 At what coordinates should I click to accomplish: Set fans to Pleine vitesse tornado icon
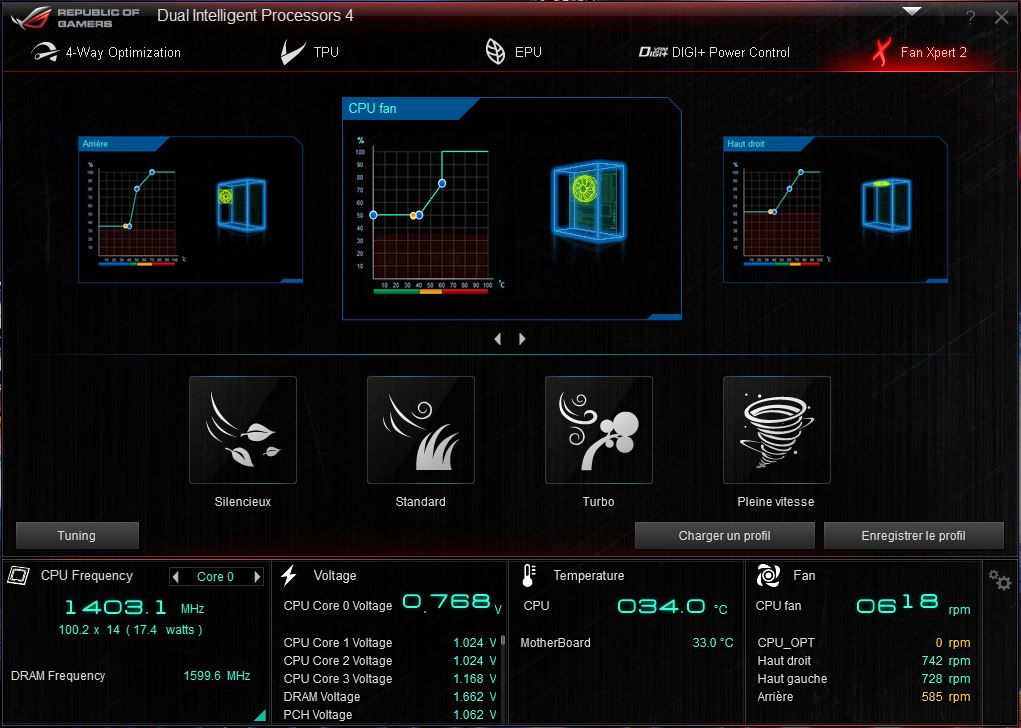pyautogui.click(x=777, y=430)
